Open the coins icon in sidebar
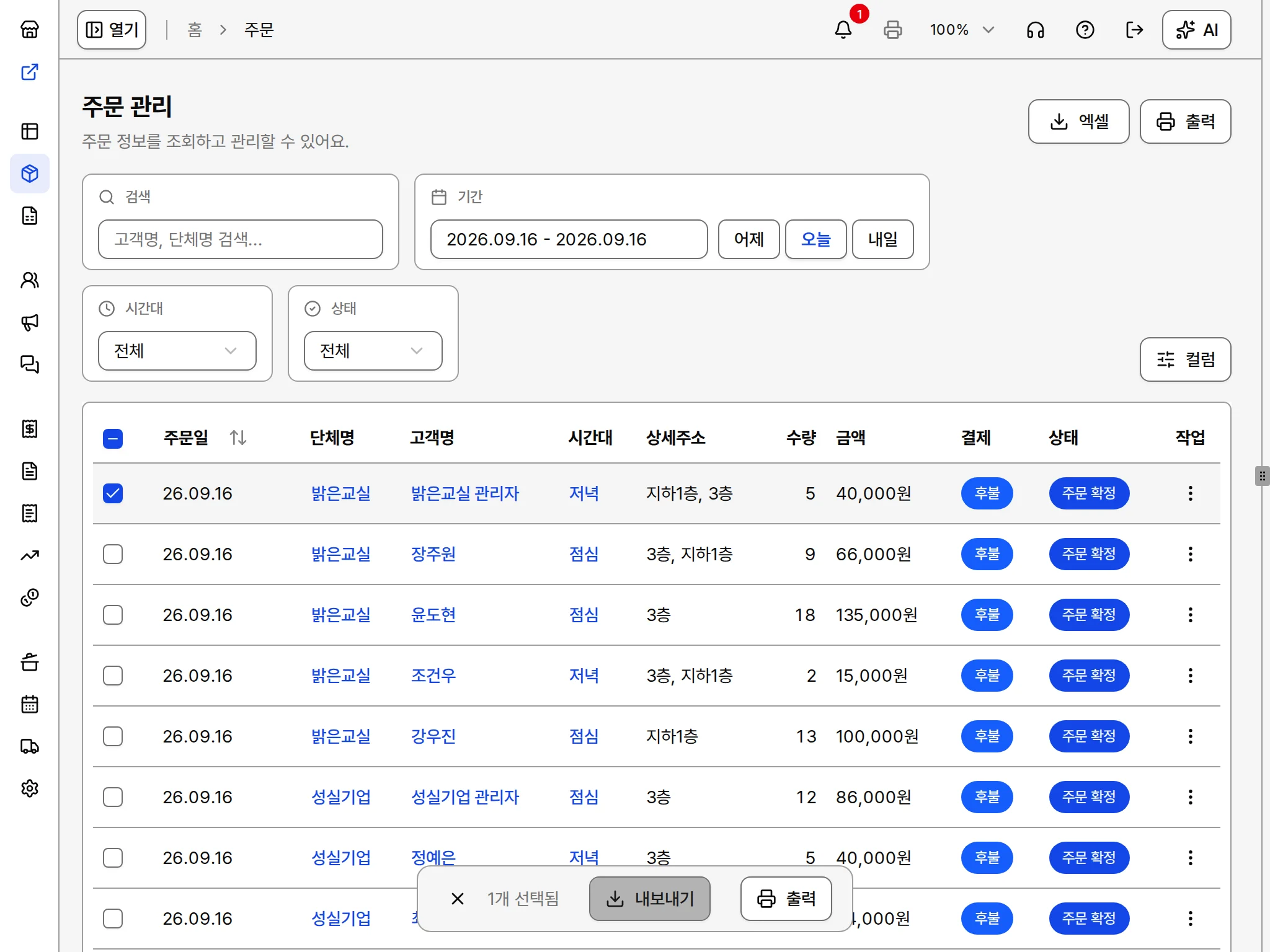Screen dimensions: 1270x952 [x=30, y=597]
